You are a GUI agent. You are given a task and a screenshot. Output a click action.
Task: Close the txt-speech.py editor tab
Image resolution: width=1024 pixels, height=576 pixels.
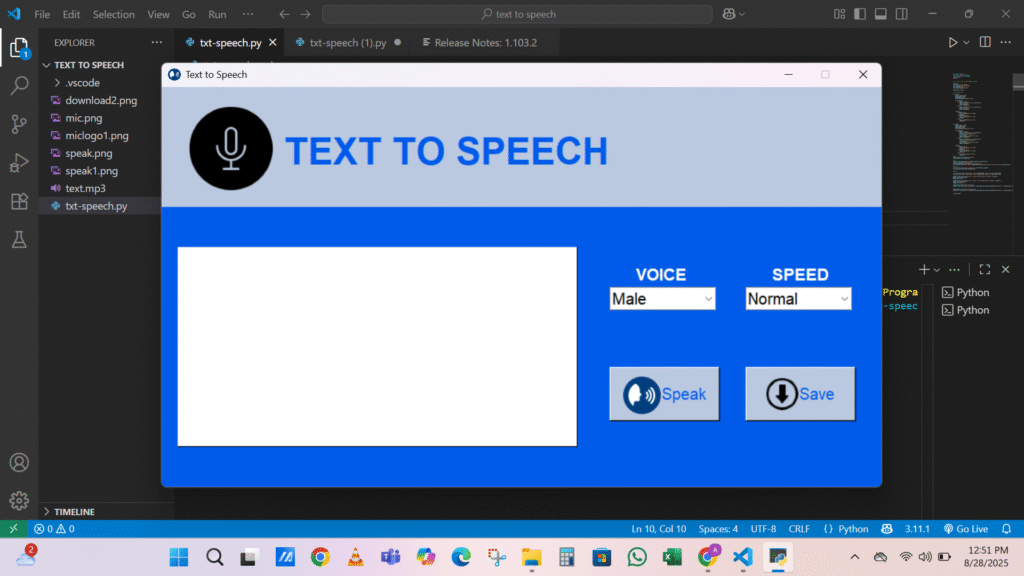[x=272, y=42]
